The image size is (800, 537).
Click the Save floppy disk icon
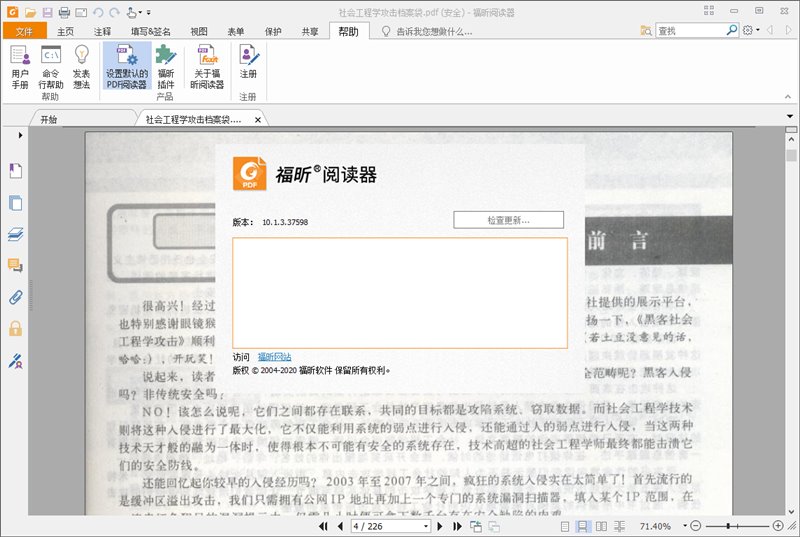coord(47,12)
